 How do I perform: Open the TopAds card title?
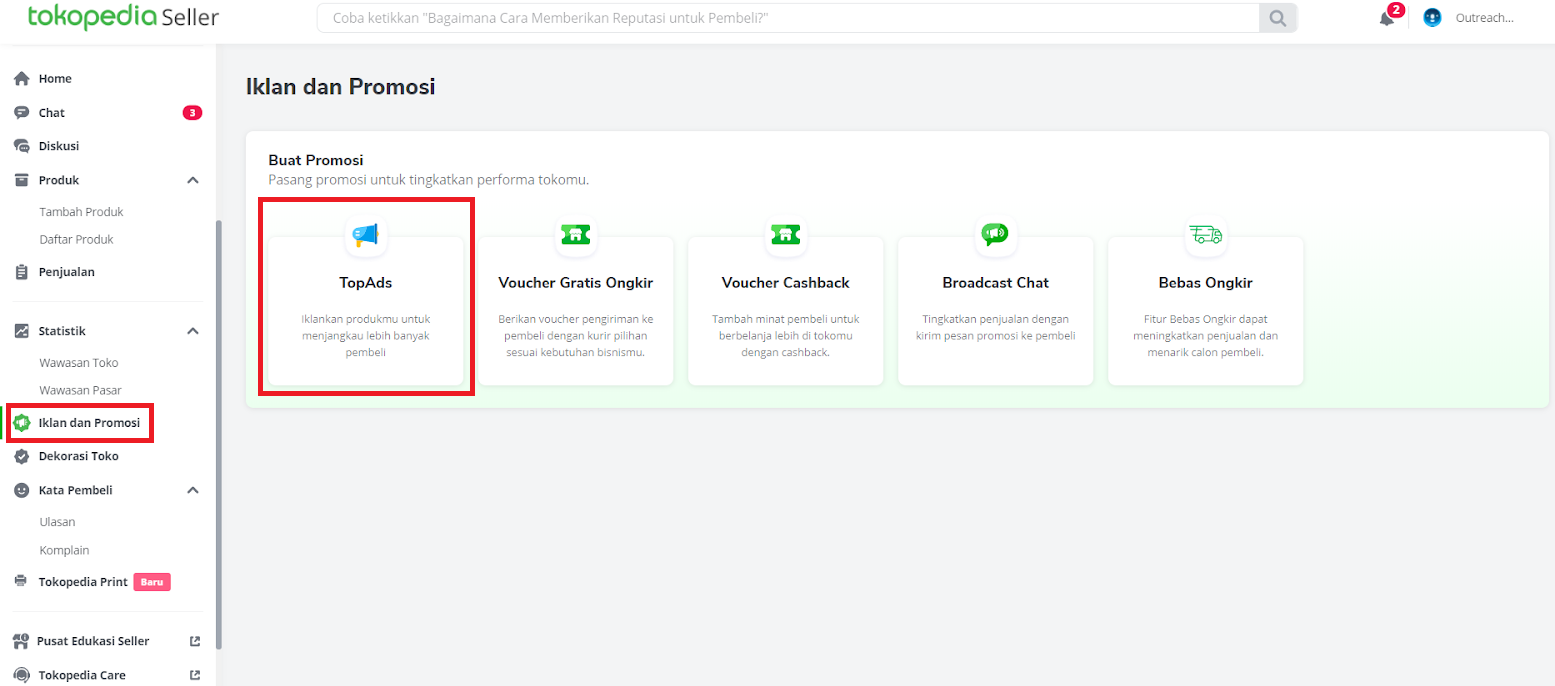coord(365,283)
